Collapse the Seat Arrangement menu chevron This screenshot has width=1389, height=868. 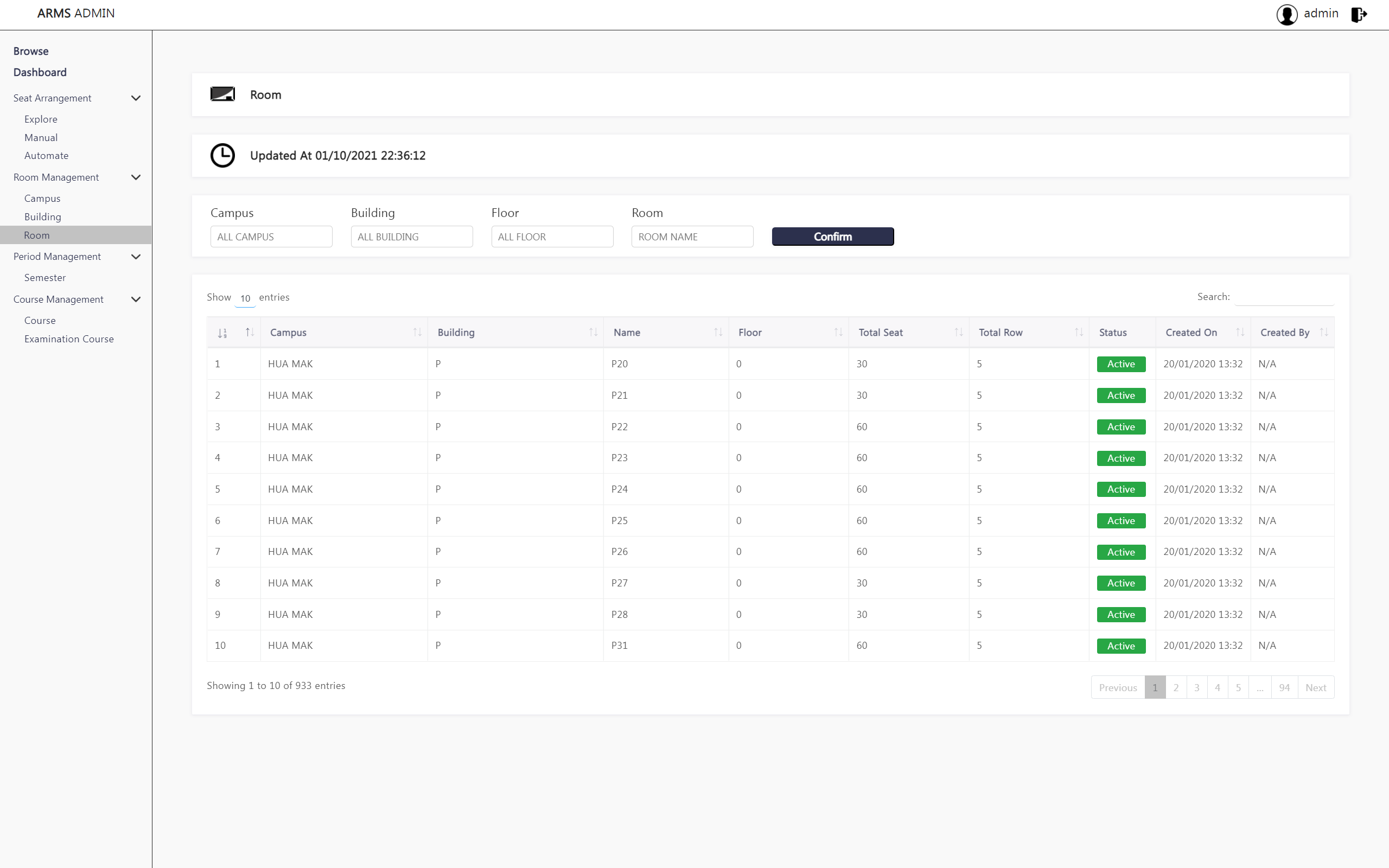pyautogui.click(x=136, y=98)
